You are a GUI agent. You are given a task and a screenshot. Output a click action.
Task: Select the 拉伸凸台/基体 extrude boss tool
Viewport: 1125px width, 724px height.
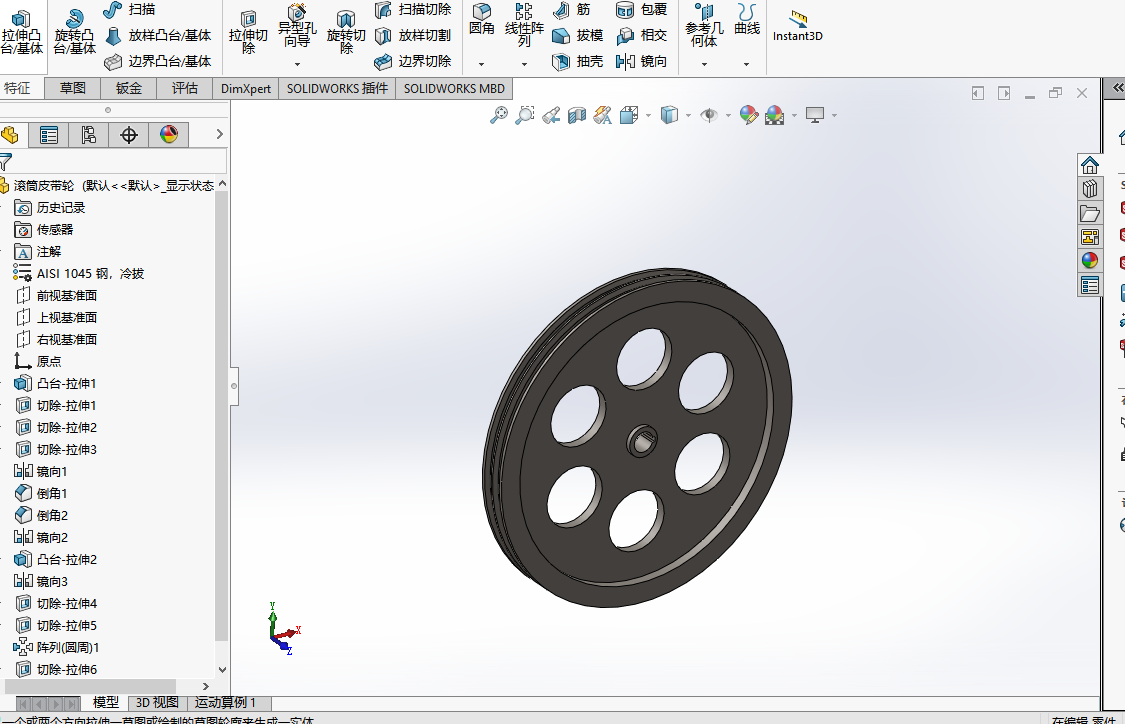(x=22, y=32)
